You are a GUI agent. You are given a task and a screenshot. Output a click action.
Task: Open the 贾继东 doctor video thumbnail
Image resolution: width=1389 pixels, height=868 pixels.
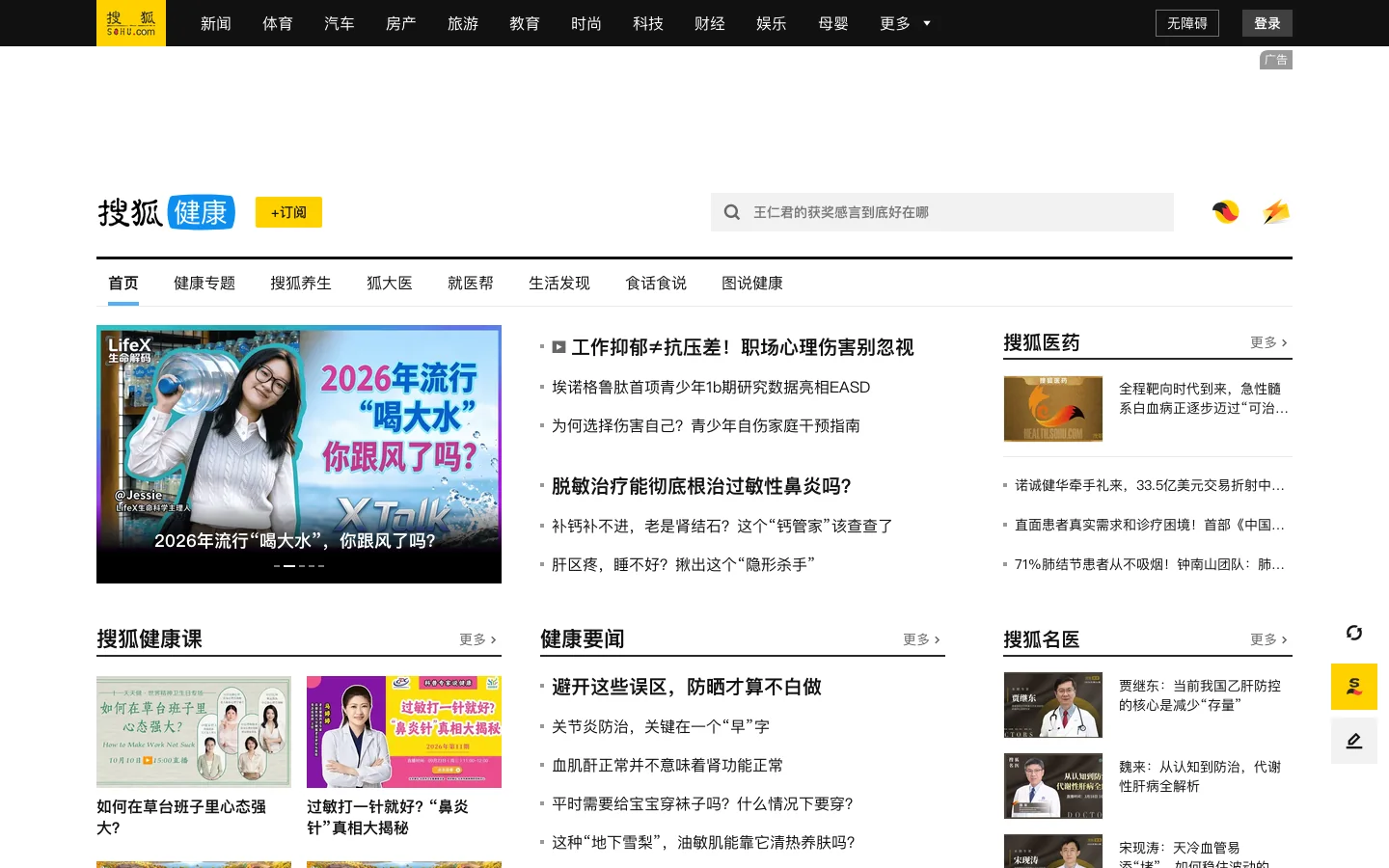[1053, 705]
